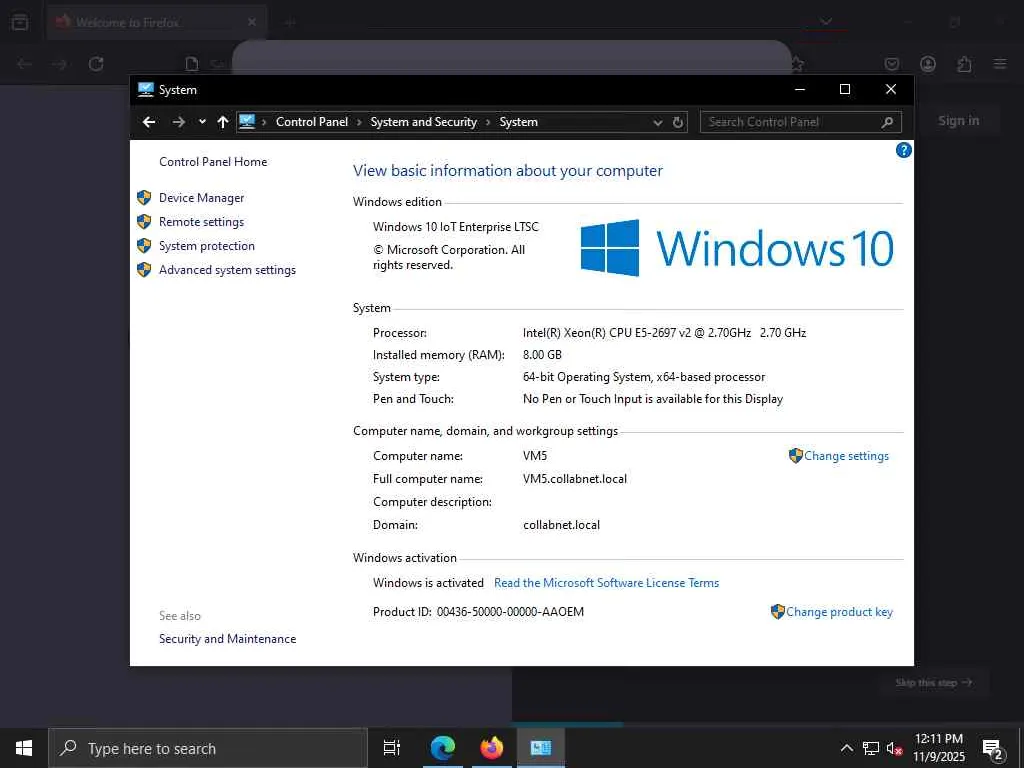Screen dimensions: 1024x768
Task: Click the shield icon beside Device Manager
Action: [x=144, y=198]
